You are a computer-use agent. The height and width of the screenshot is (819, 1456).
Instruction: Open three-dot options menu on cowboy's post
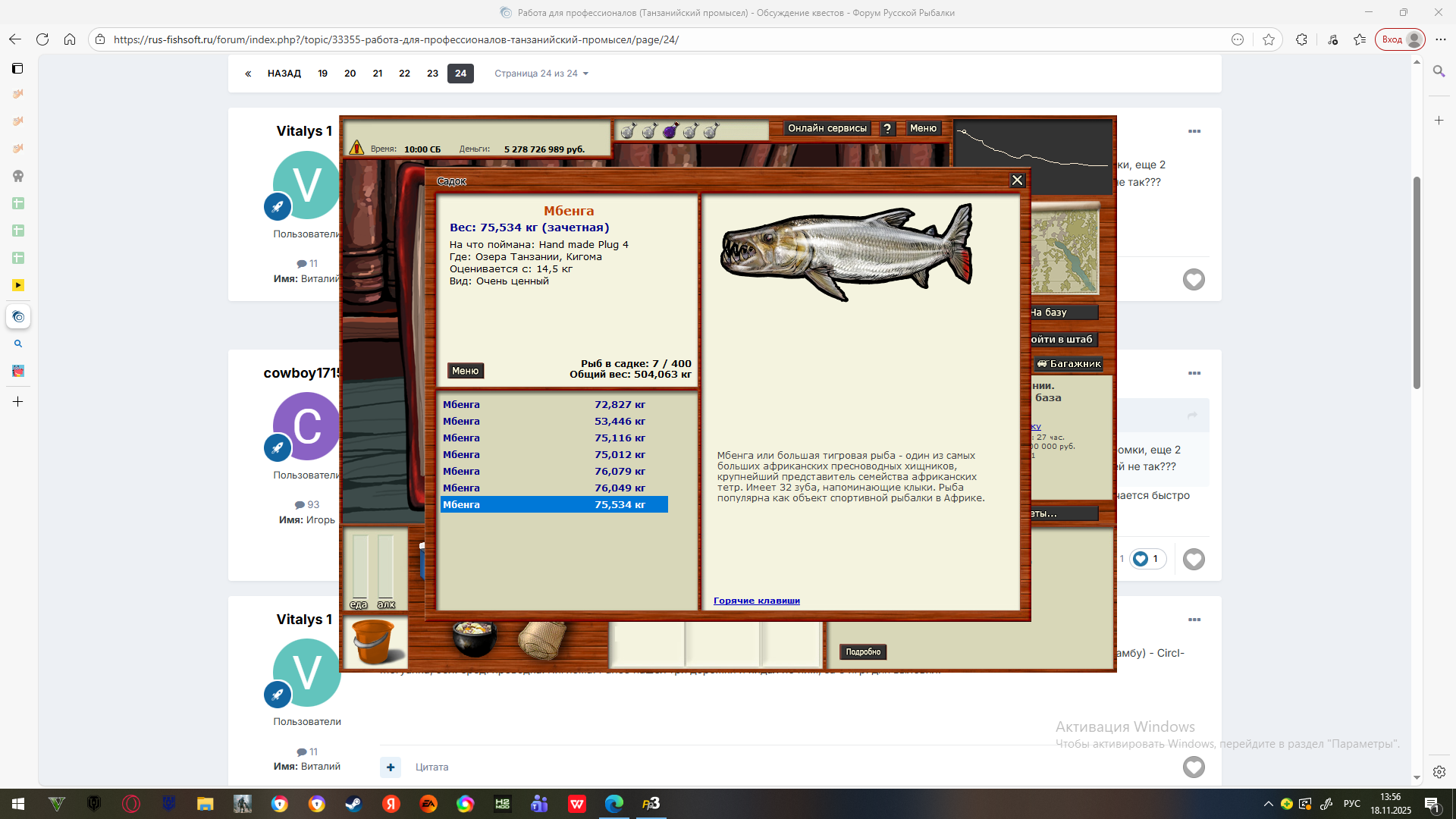pos(1194,373)
